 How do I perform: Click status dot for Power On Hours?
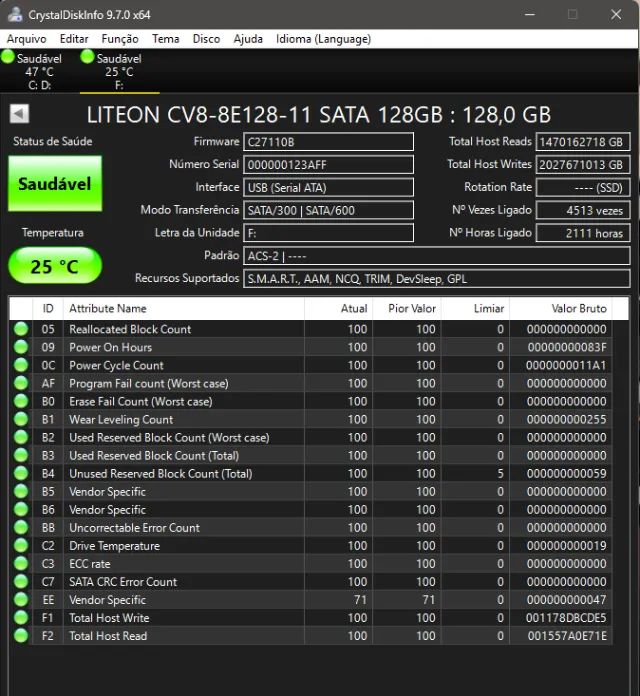[21, 347]
